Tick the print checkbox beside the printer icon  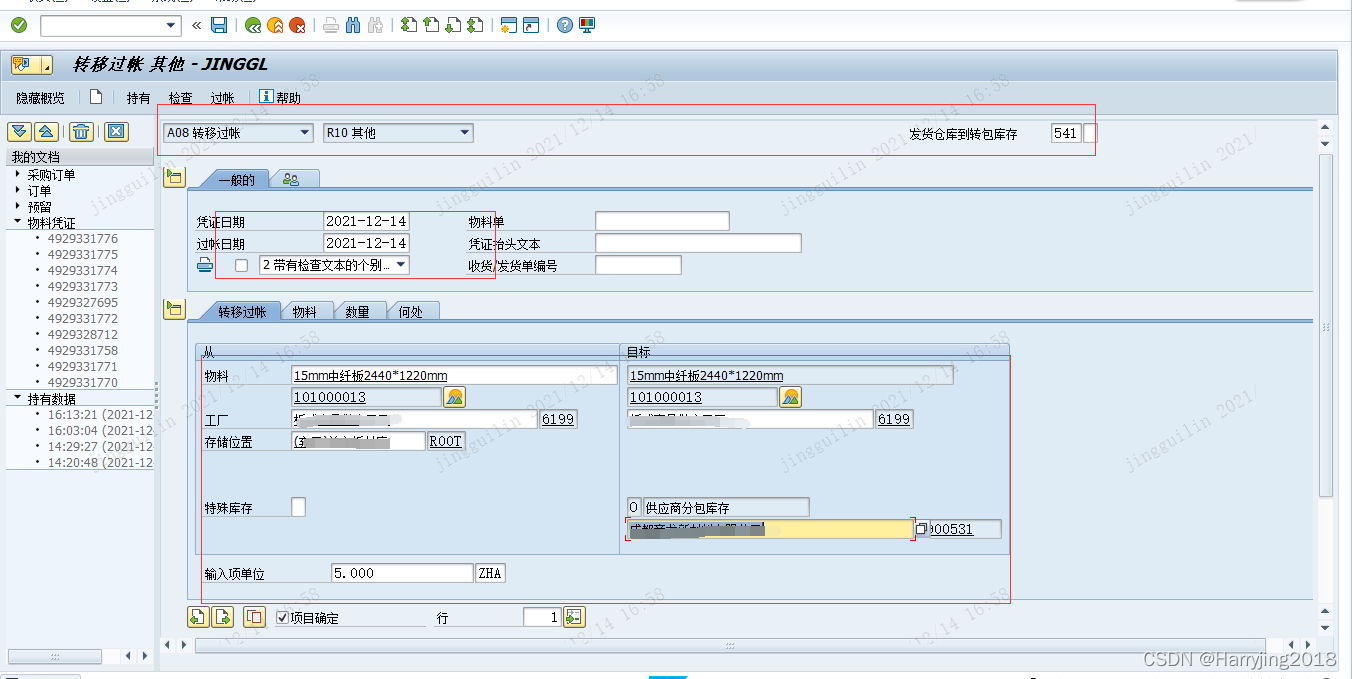(241, 265)
